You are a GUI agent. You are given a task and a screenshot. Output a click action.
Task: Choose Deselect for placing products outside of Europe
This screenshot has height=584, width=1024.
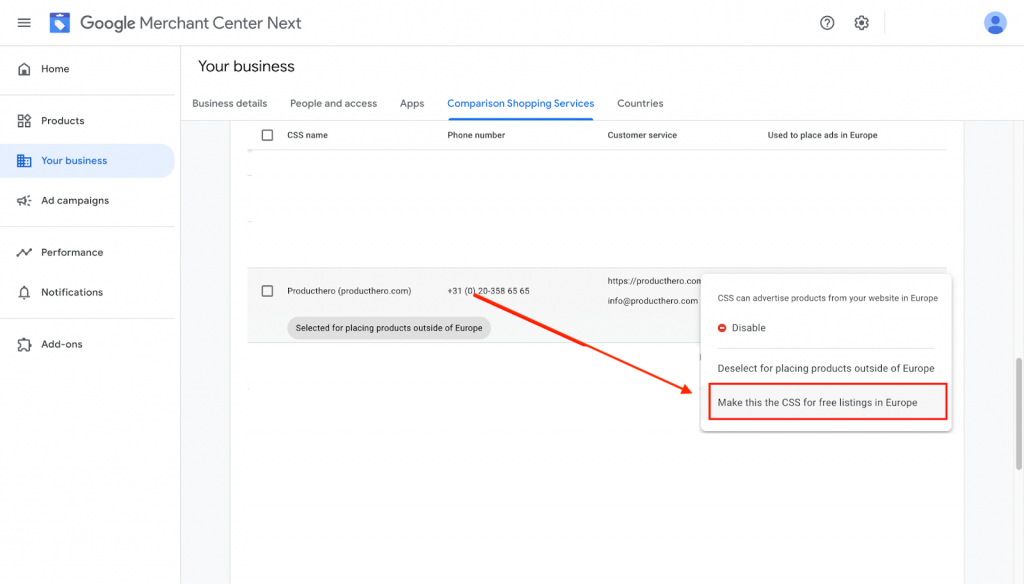[x=825, y=368]
